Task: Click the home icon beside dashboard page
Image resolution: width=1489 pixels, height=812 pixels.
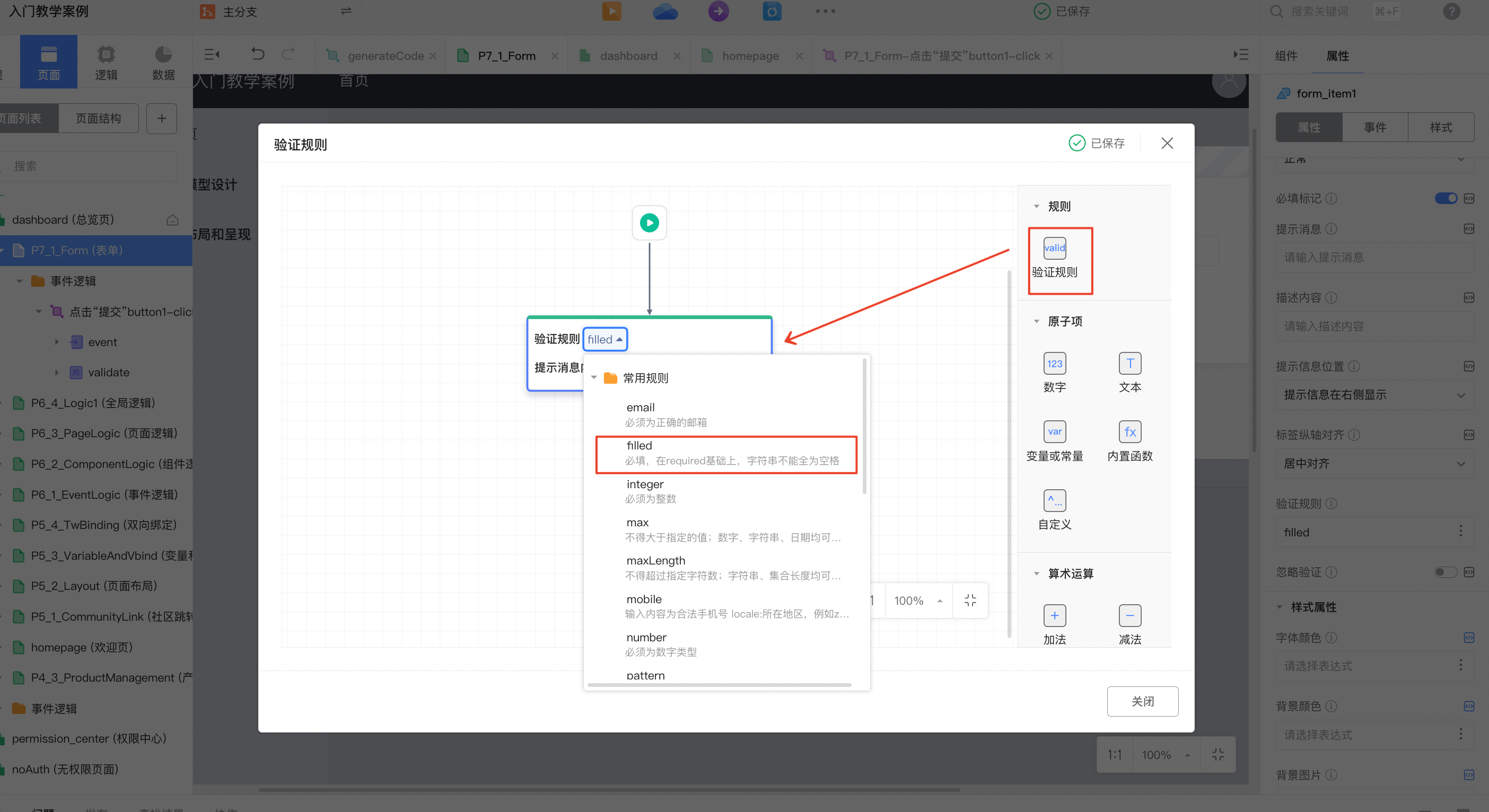Action: coord(172,220)
